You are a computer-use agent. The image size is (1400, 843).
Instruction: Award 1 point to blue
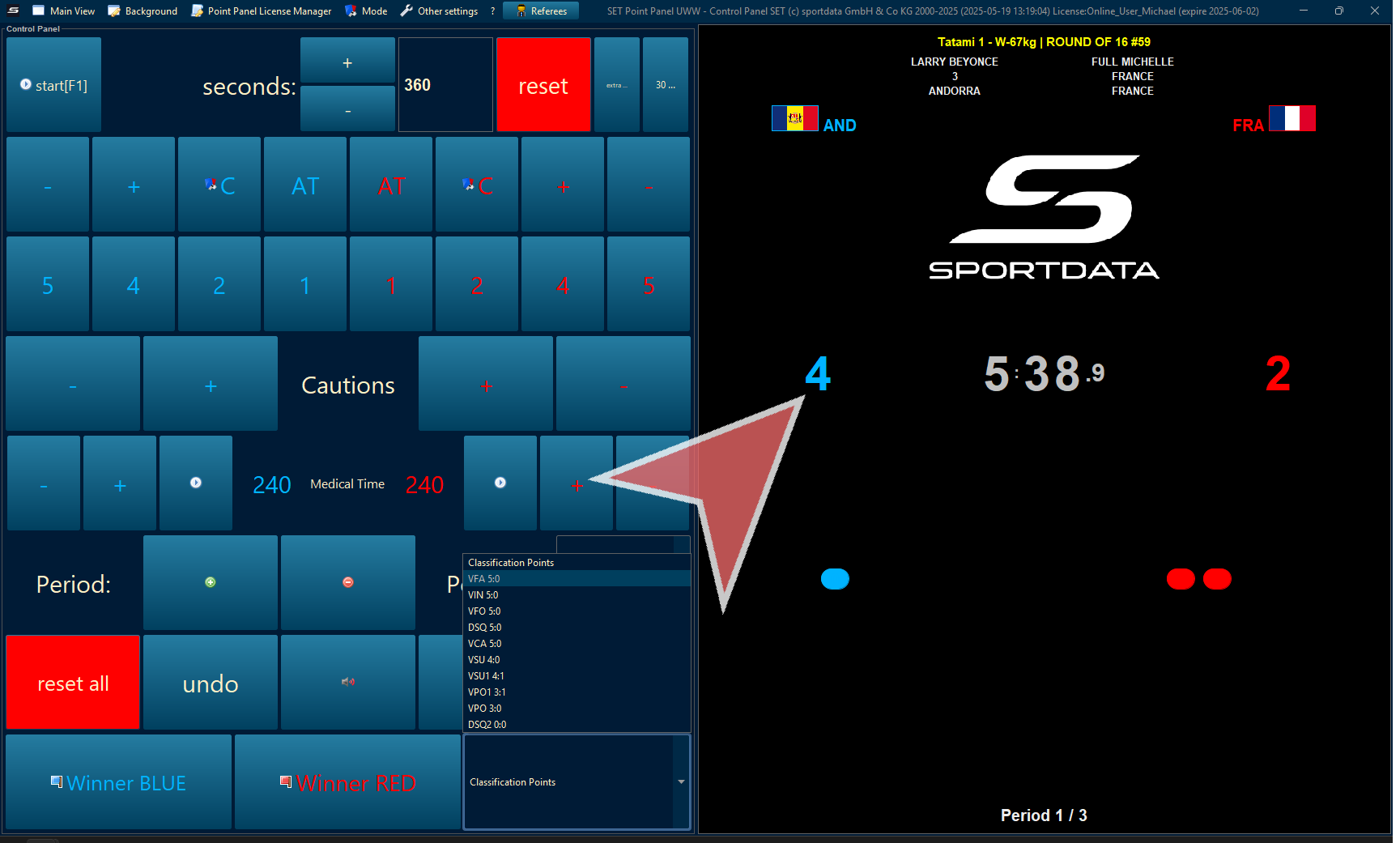point(305,284)
